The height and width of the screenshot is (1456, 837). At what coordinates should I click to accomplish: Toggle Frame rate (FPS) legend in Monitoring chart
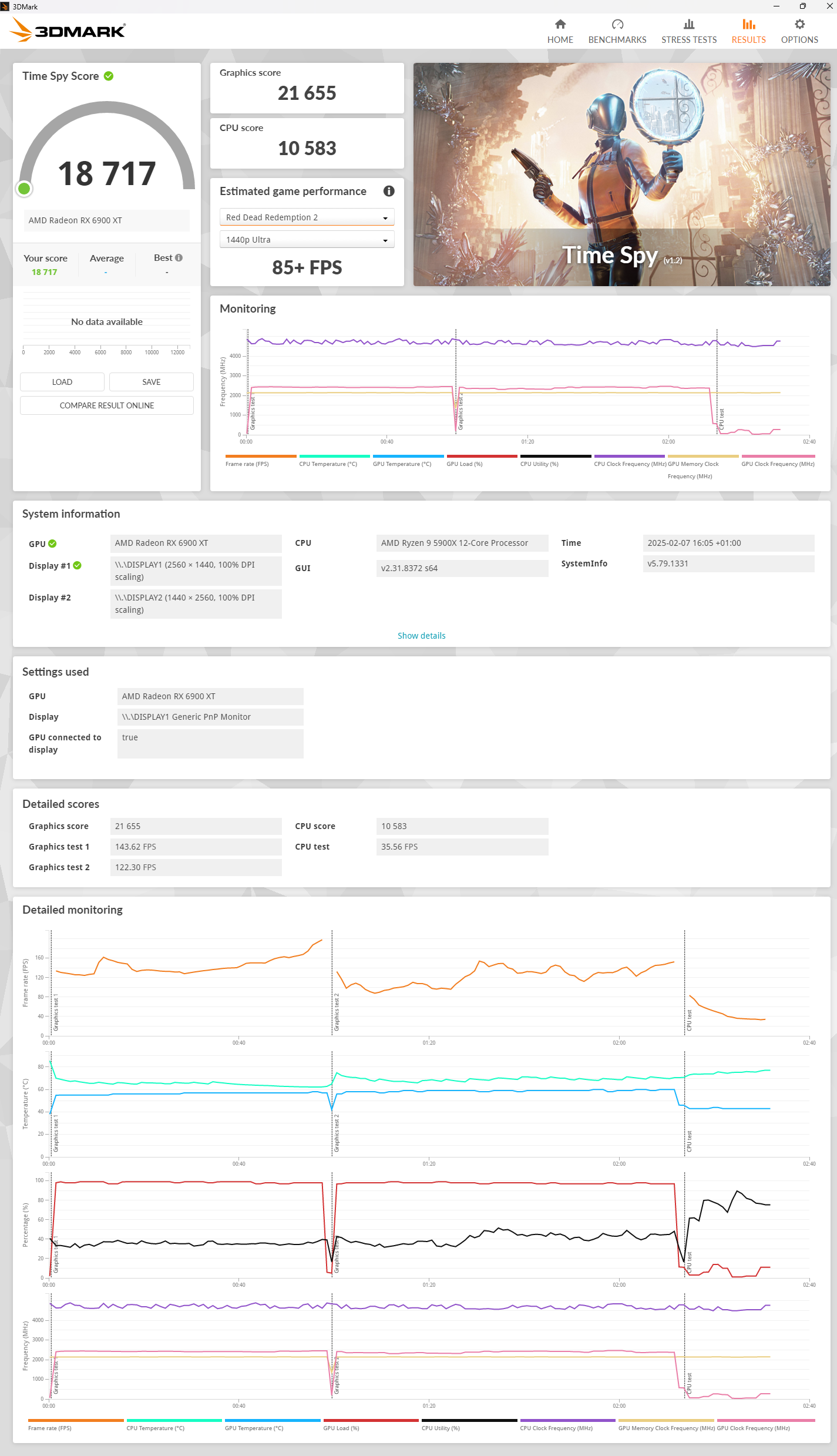(261, 460)
